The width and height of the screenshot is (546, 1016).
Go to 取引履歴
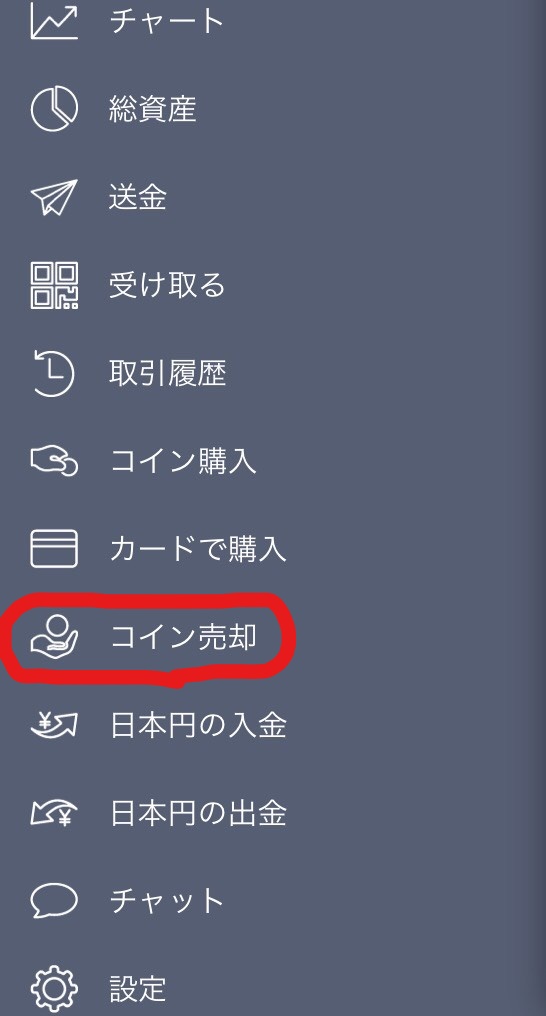[167, 373]
